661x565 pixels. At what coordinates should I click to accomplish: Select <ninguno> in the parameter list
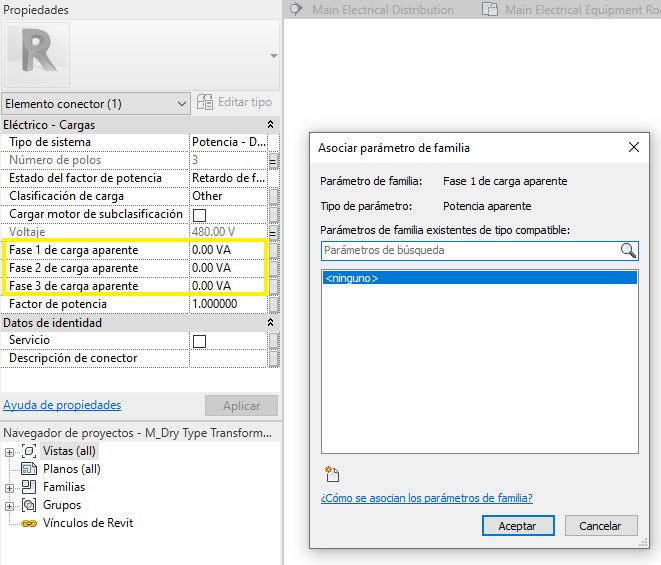coord(479,278)
